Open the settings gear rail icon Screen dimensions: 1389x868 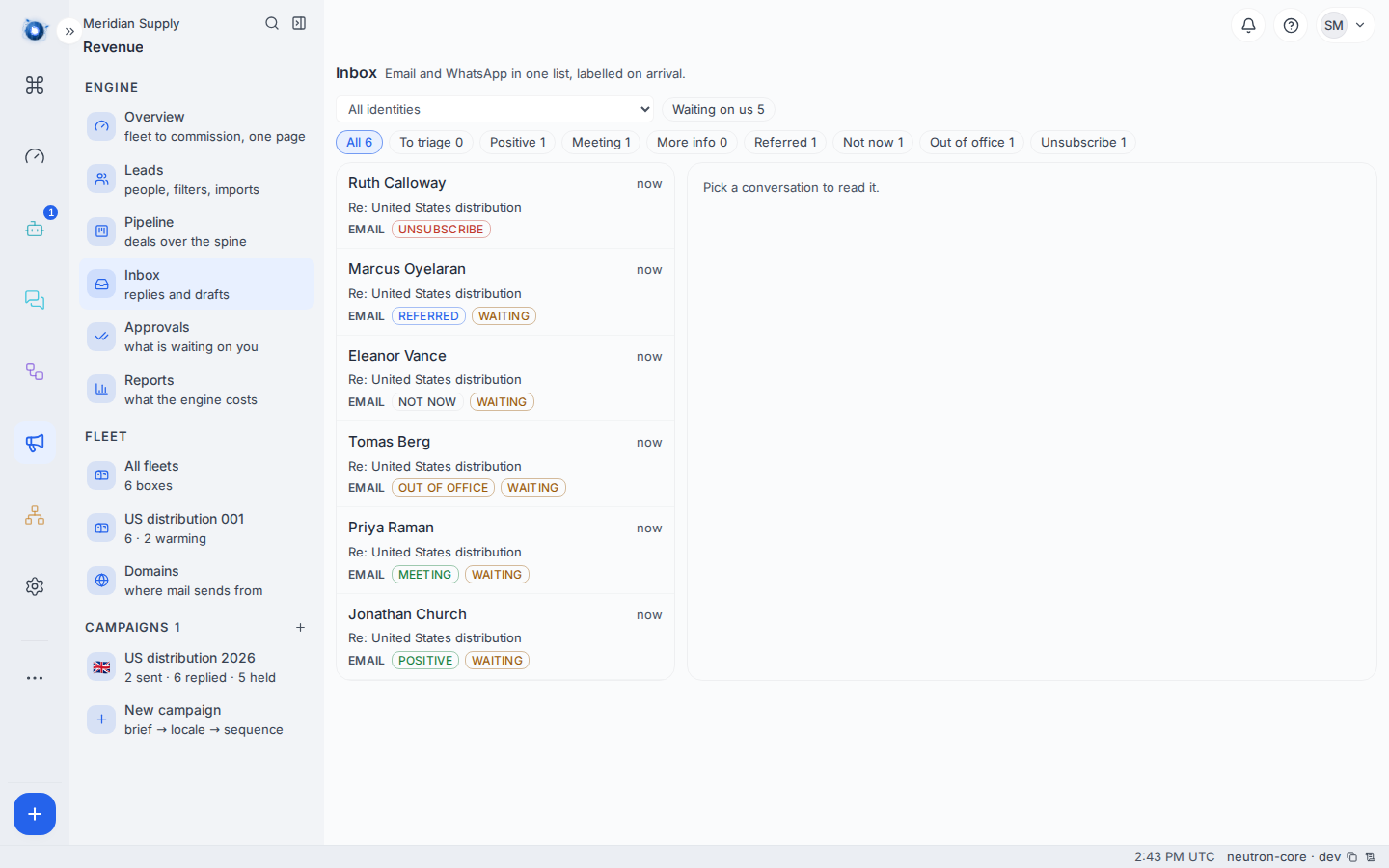click(35, 586)
